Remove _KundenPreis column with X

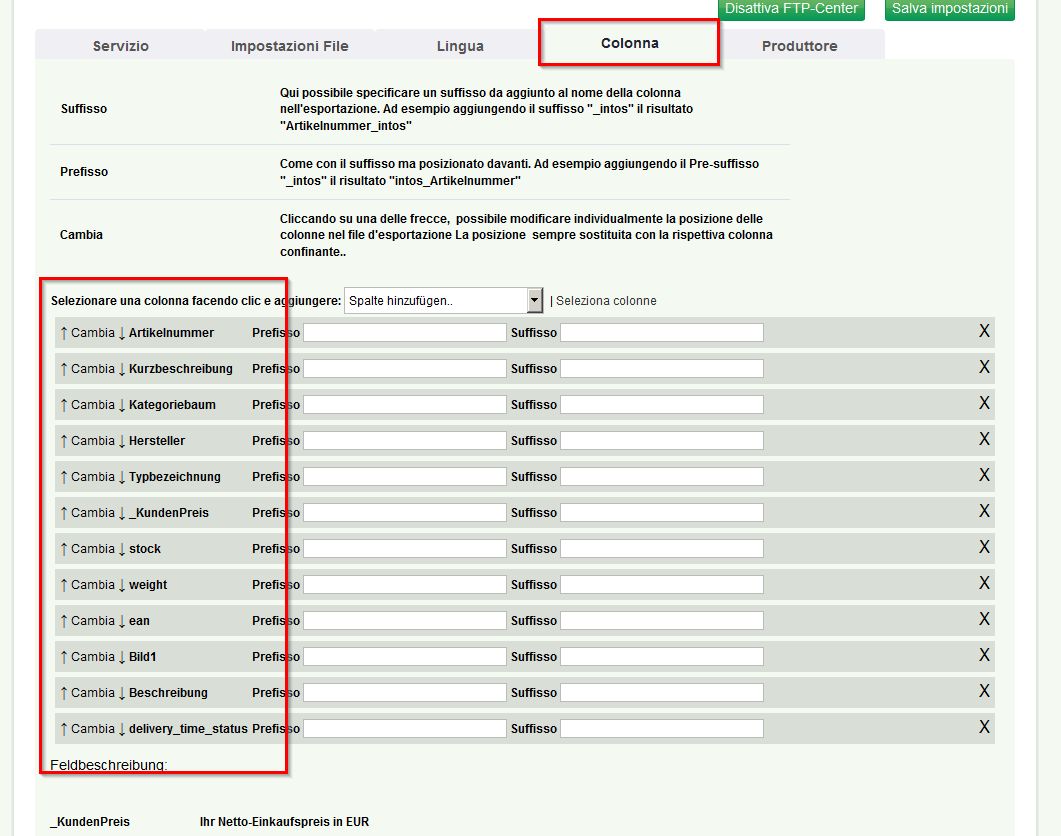[985, 511]
